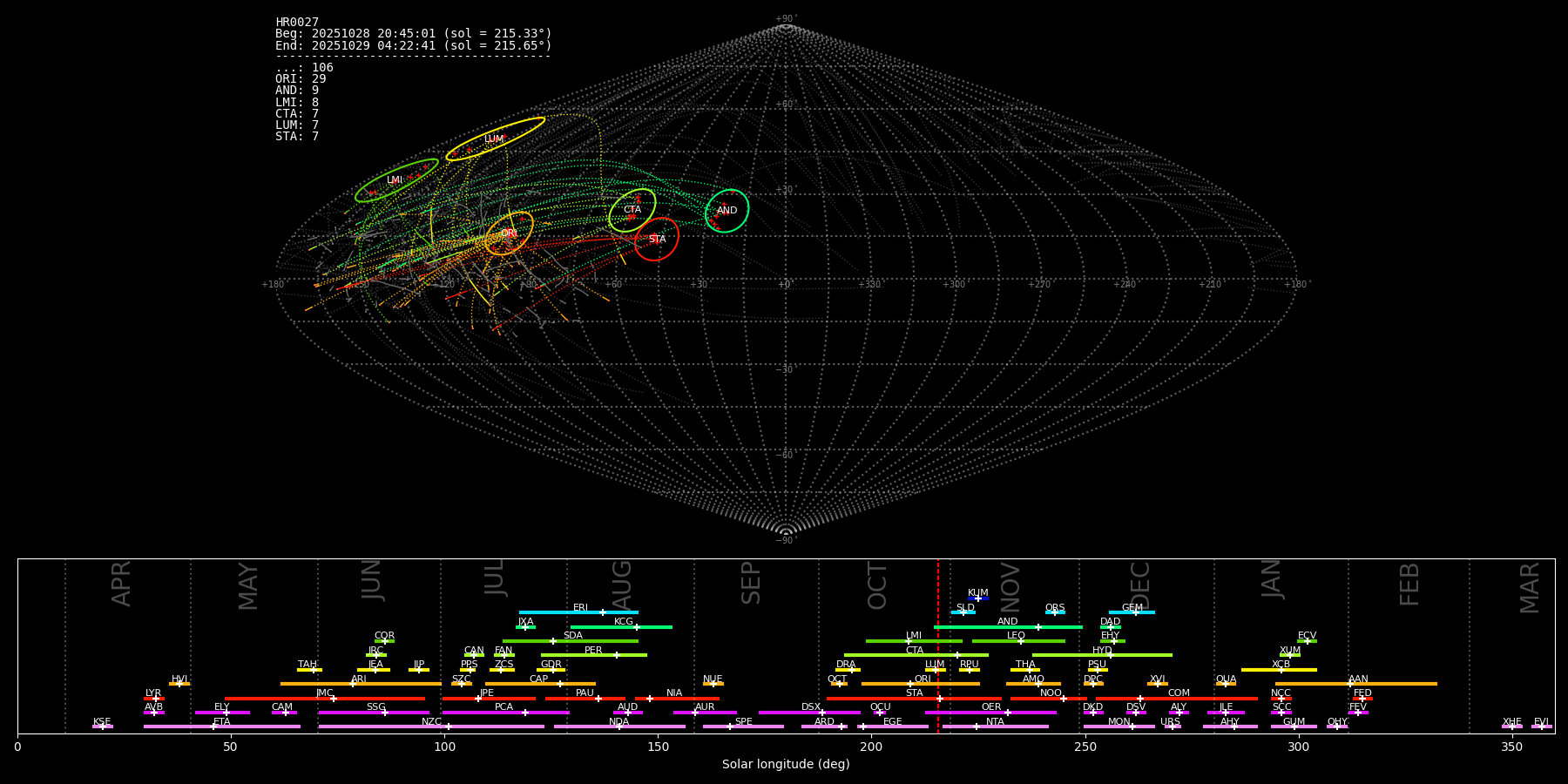Click the SSG shower label in timeline
Image resolution: width=1568 pixels, height=784 pixels.
(375, 707)
